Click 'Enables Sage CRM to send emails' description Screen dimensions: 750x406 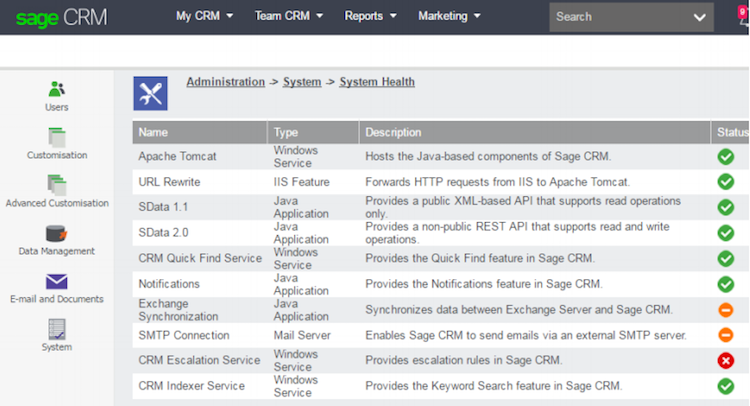pos(526,335)
